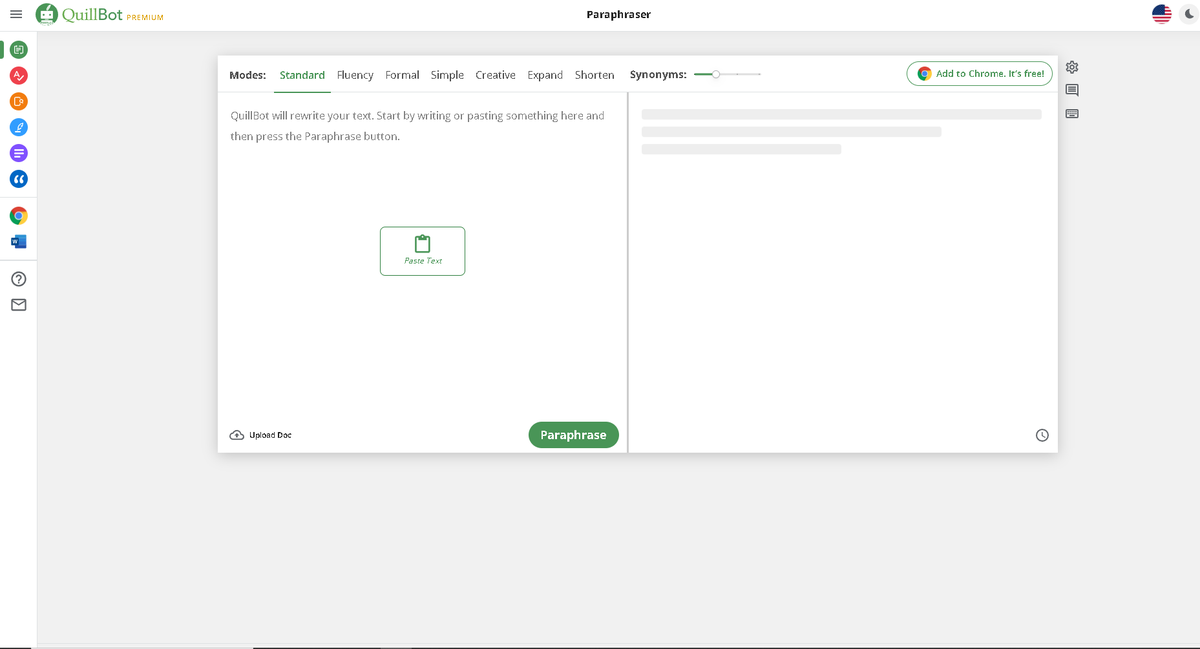Click the Upload Doc cloud icon
The width and height of the screenshot is (1200, 649).
(x=237, y=435)
